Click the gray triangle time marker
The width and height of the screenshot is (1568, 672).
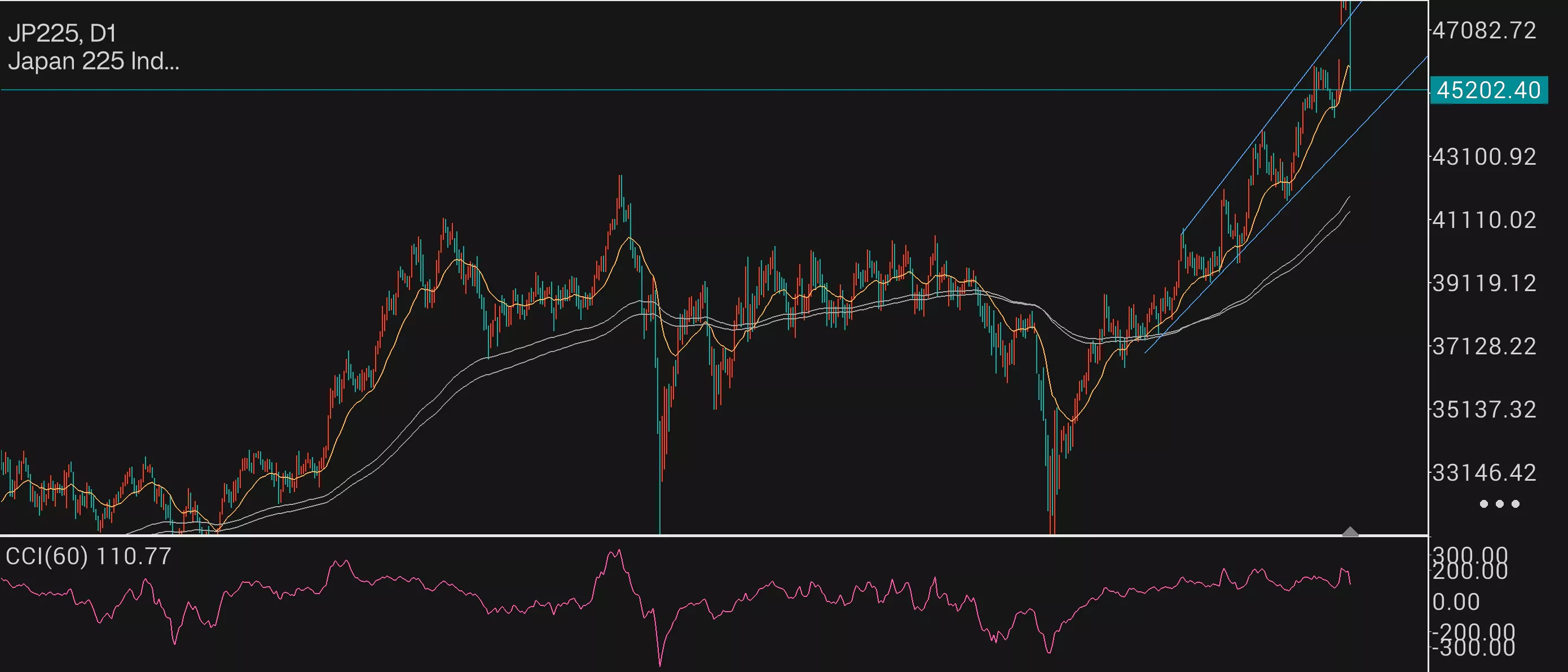tap(1350, 532)
